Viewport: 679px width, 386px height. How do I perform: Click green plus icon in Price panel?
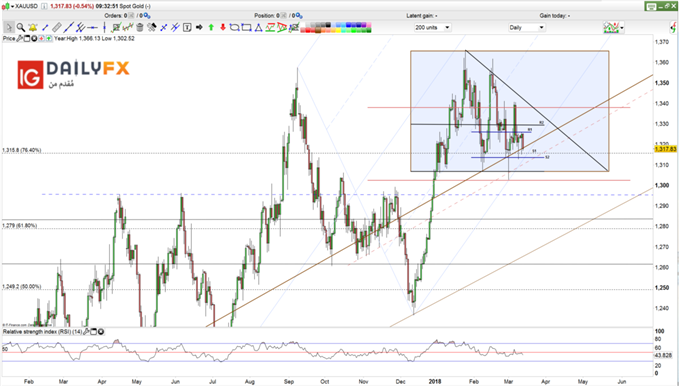[48, 39]
